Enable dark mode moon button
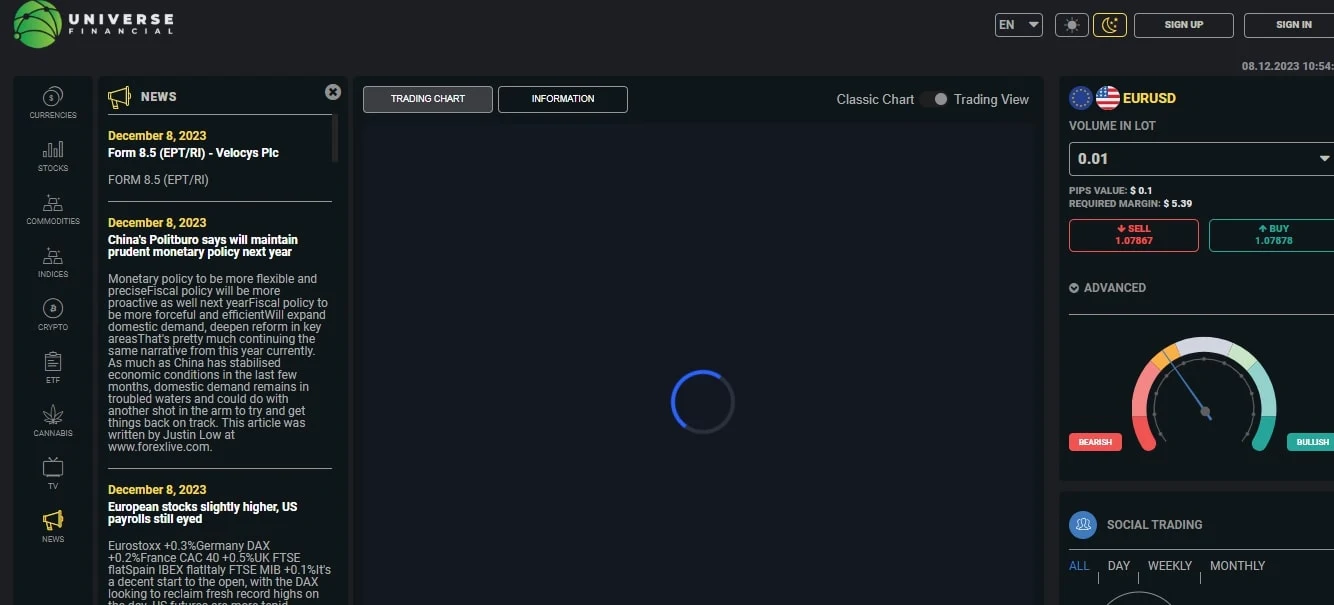 [x=1110, y=25]
